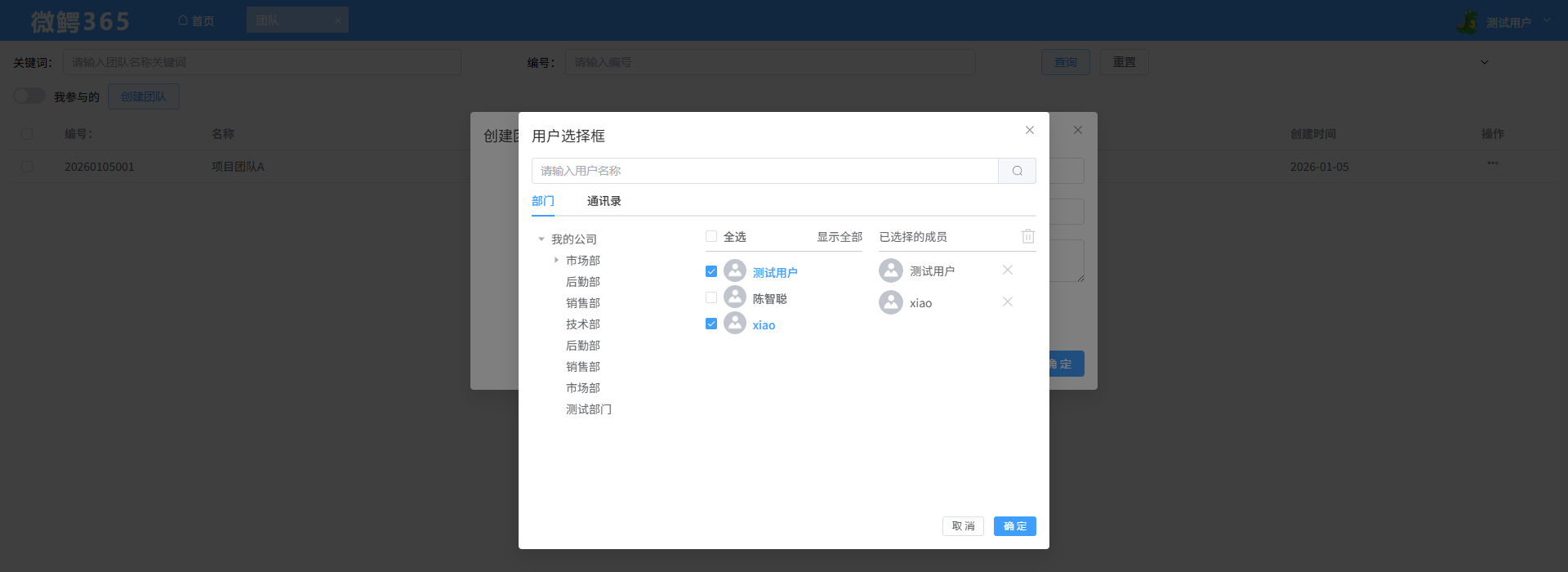Close the 用户选择框 dialog

[1030, 130]
